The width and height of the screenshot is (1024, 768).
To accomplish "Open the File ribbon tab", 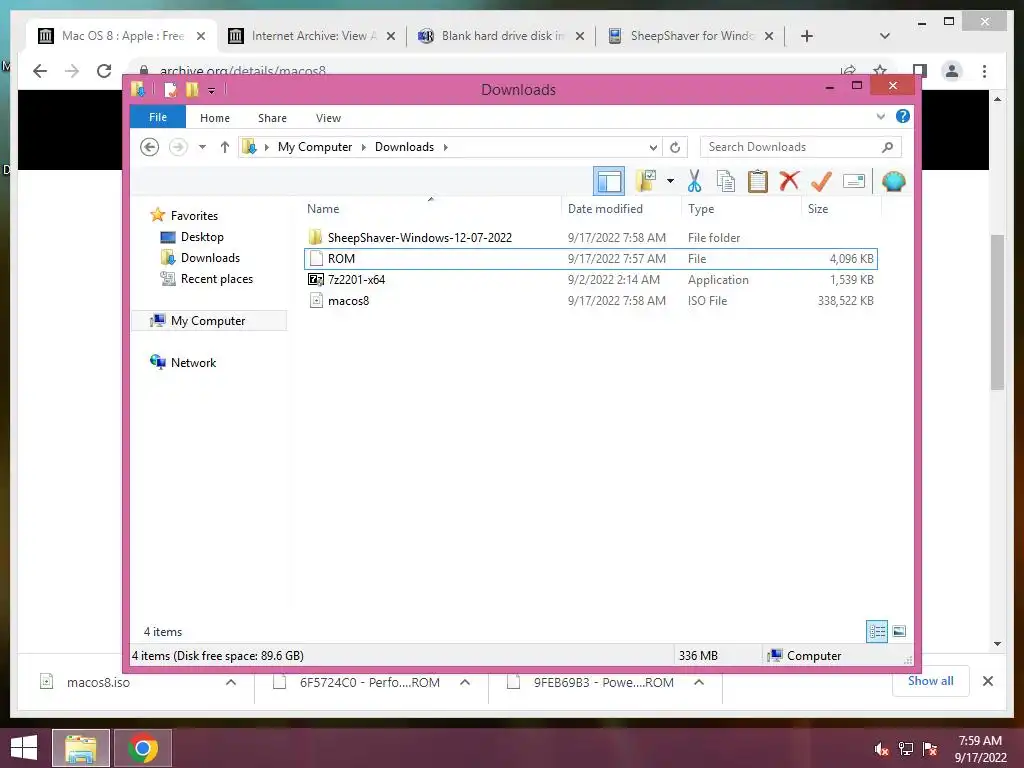I will tap(158, 118).
